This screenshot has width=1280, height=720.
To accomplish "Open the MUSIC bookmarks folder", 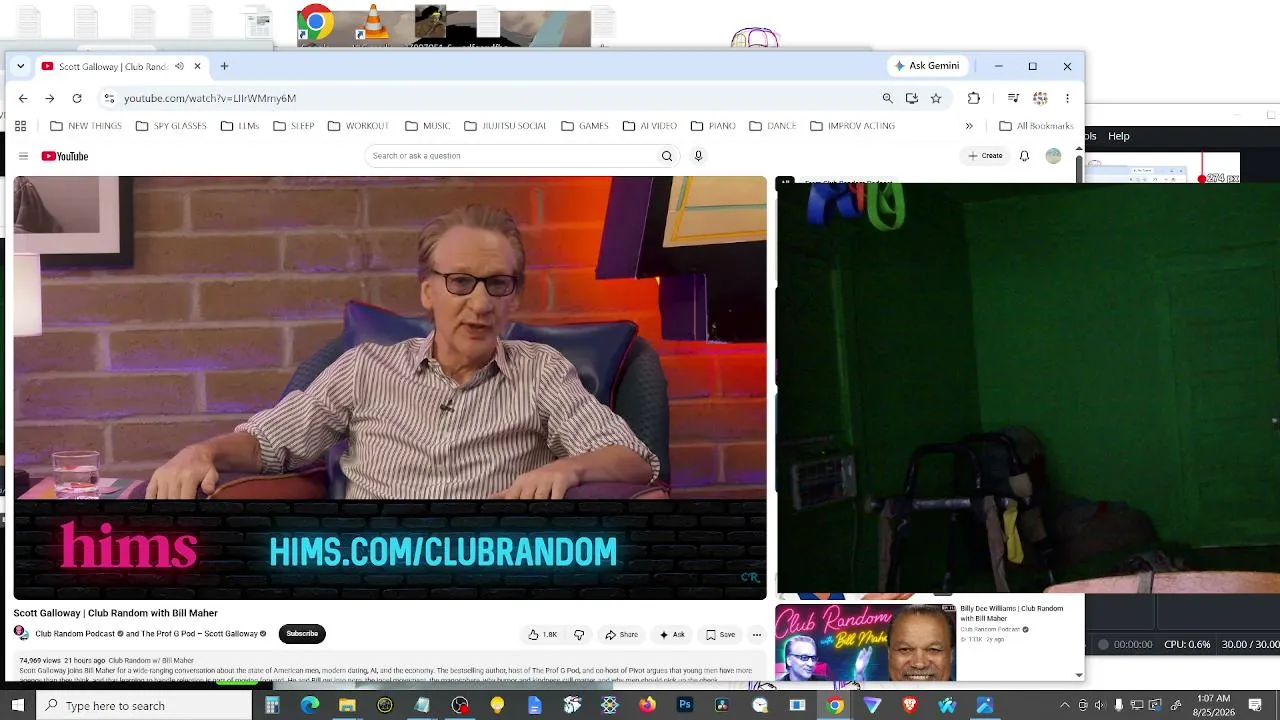I will 428,126.
